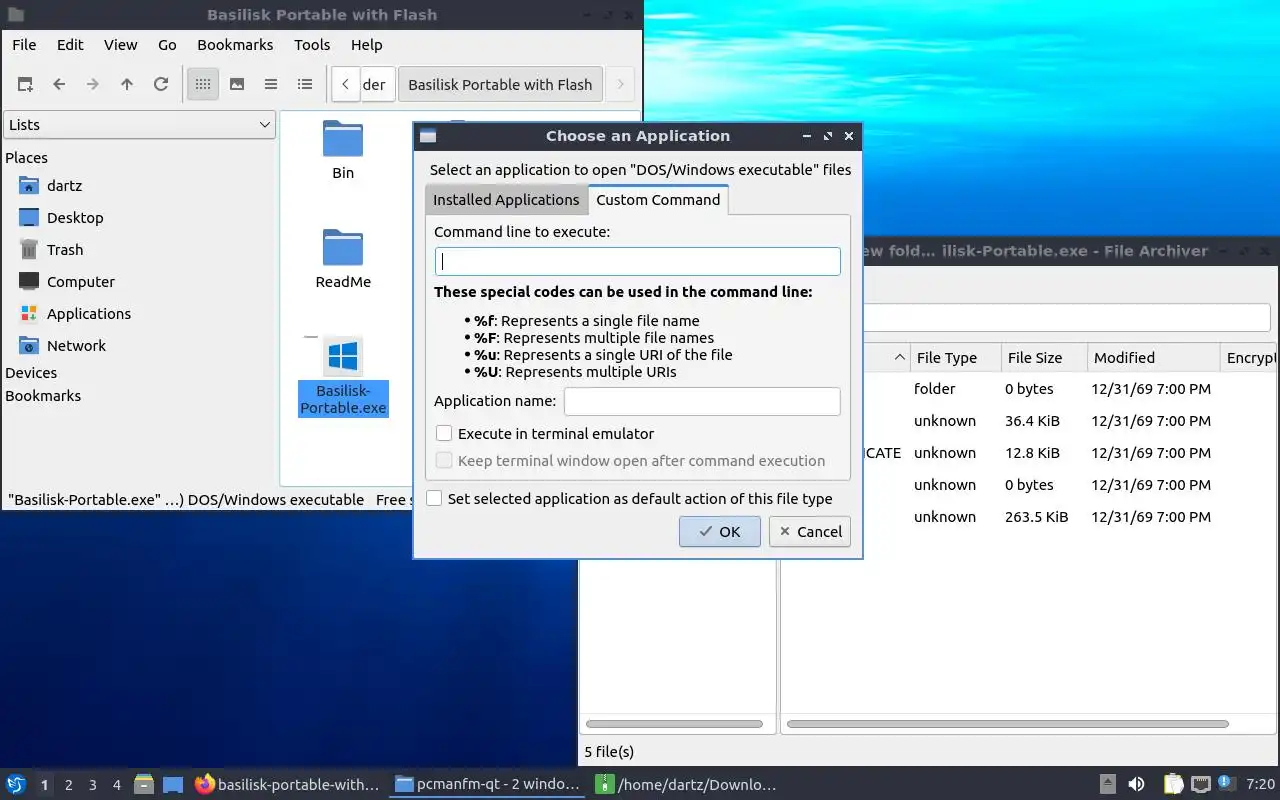This screenshot has height=800, width=1280.
Task: Switch to thumbnail view in file manager toolbar
Action: point(237,85)
